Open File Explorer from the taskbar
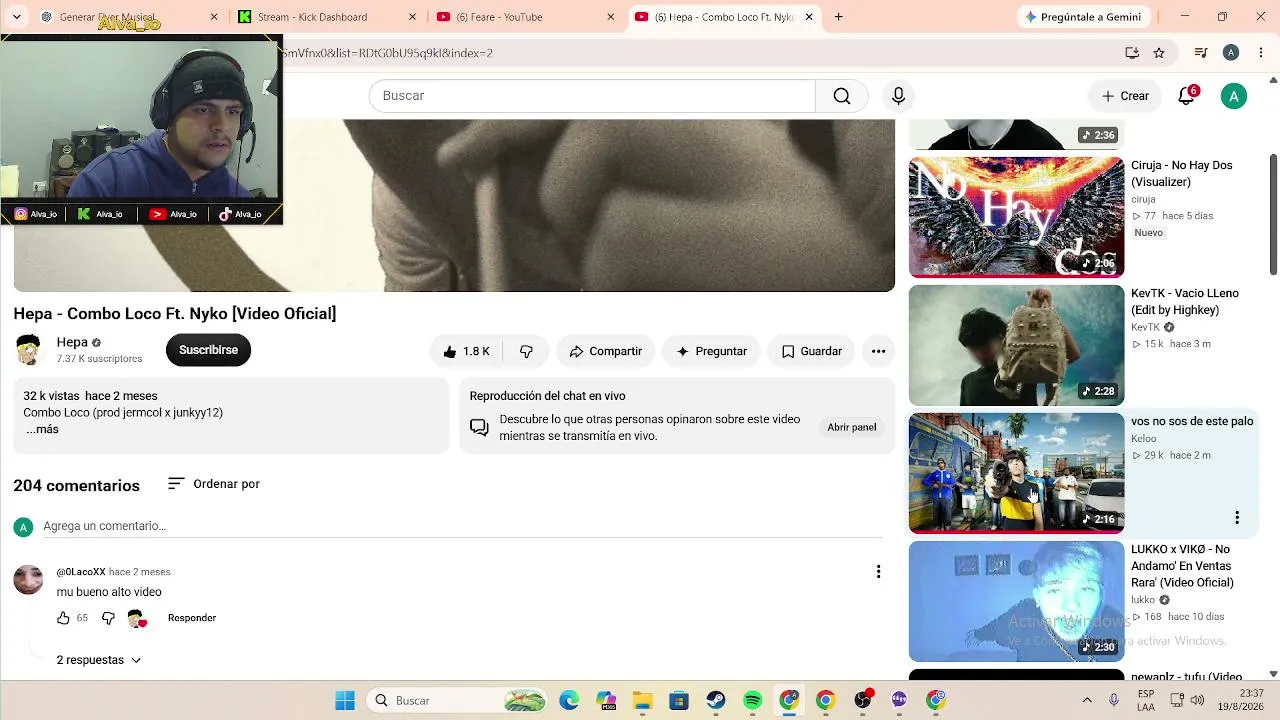This screenshot has width=1280, height=720. 642,701
